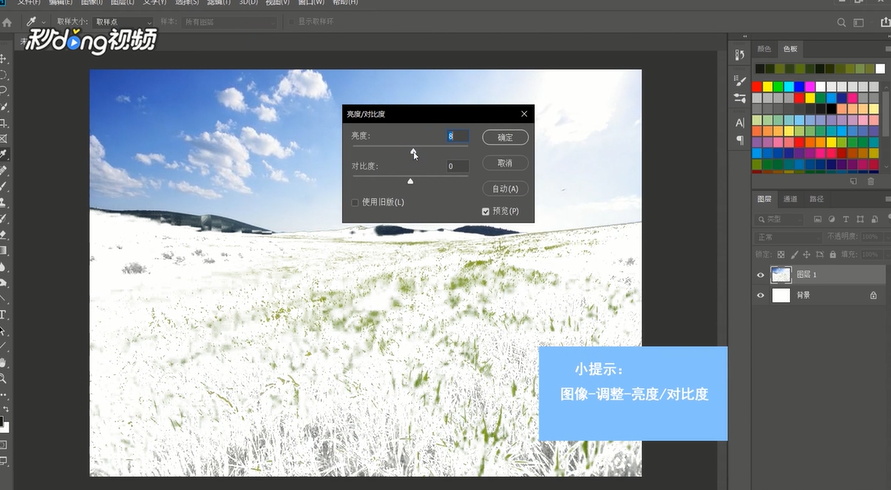Open the blend mode 正常 dropdown
Screen dimensions: 891x490
(788, 236)
